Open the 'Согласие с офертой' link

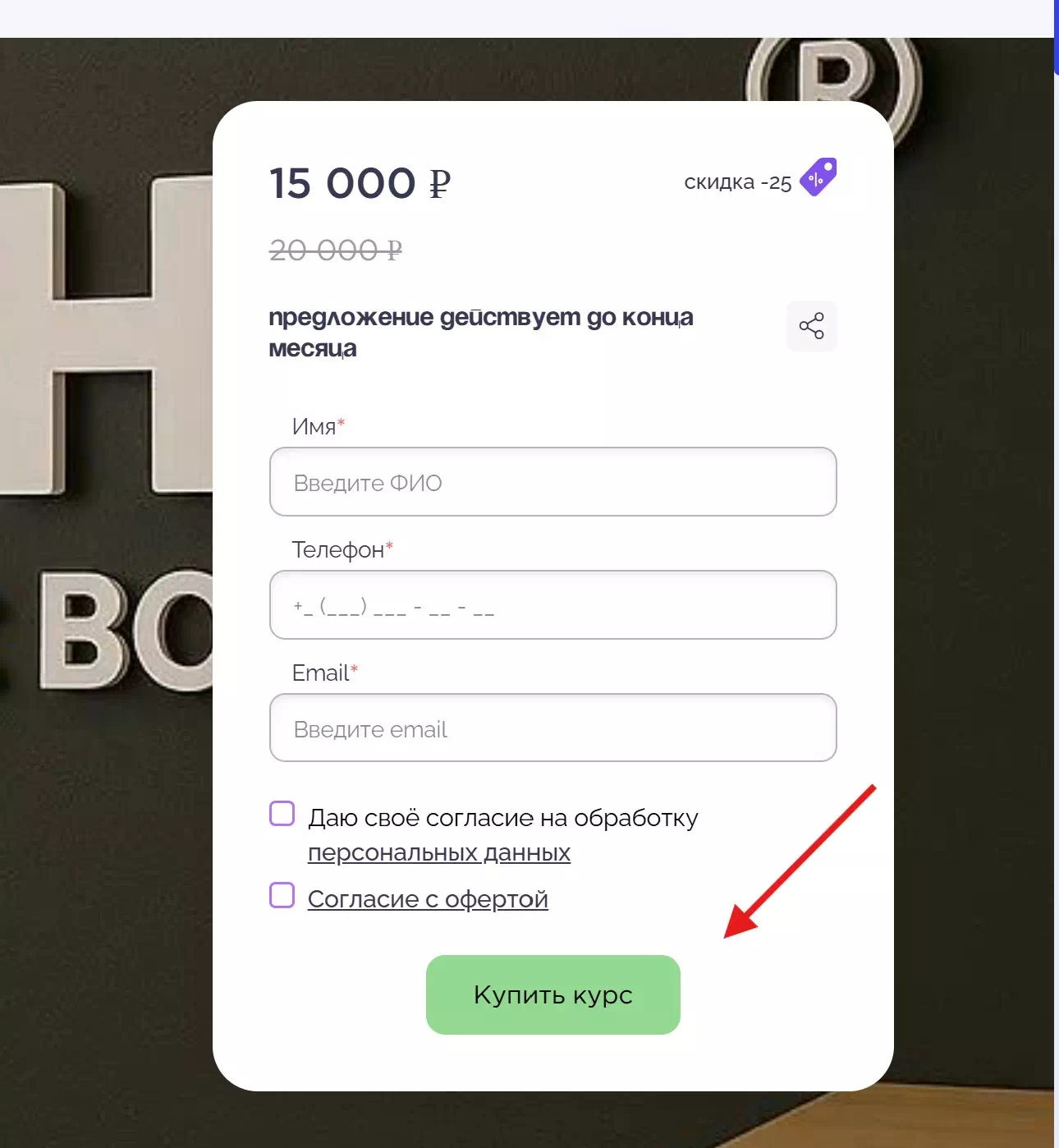428,899
